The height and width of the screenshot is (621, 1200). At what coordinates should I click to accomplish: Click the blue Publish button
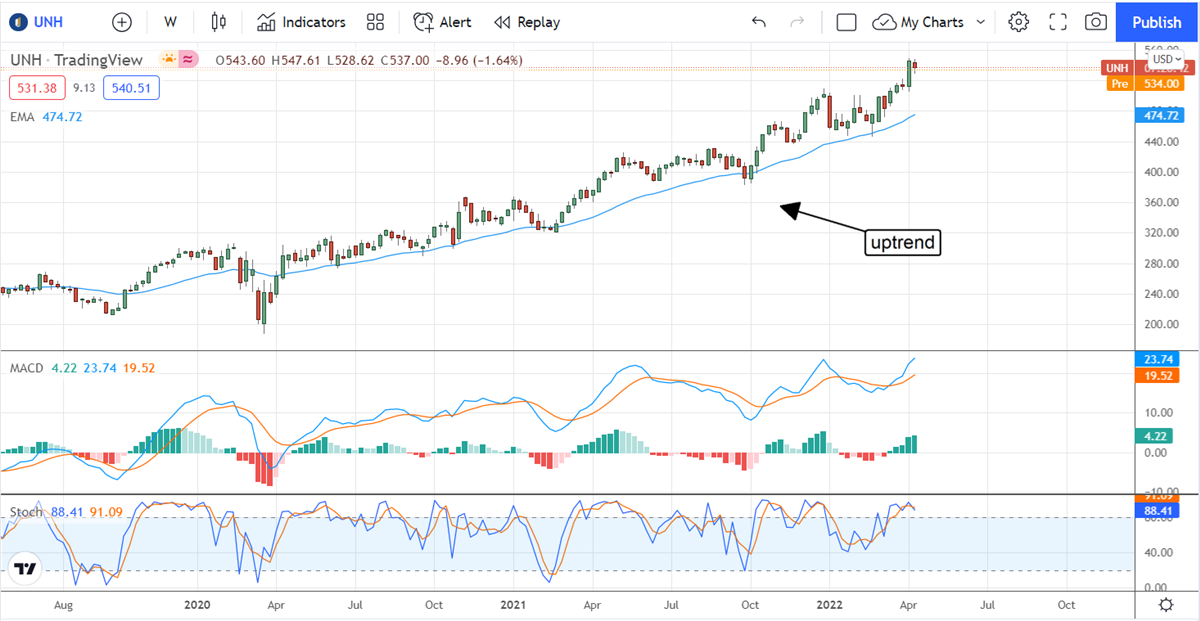(1157, 22)
